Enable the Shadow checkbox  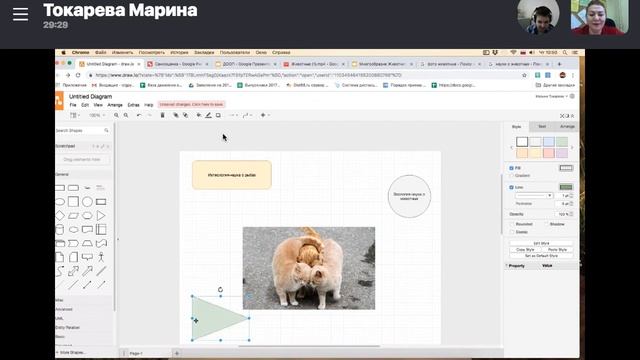(x=546, y=224)
